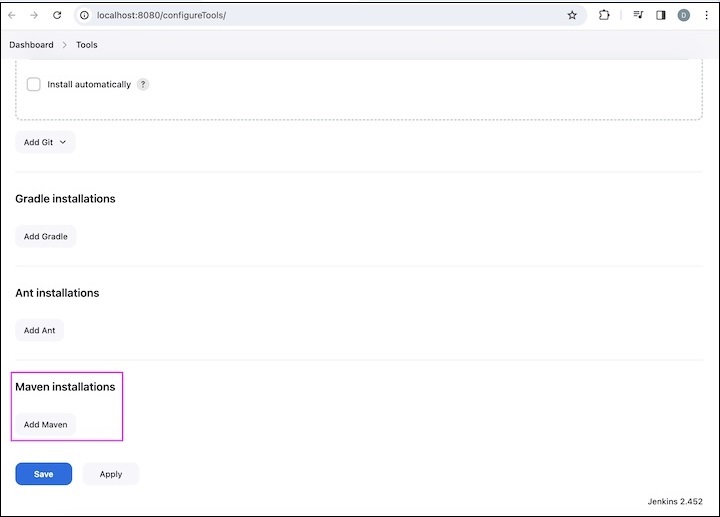This screenshot has height=517, width=720.
Task: Click the browser forward arrow
Action: point(34,15)
